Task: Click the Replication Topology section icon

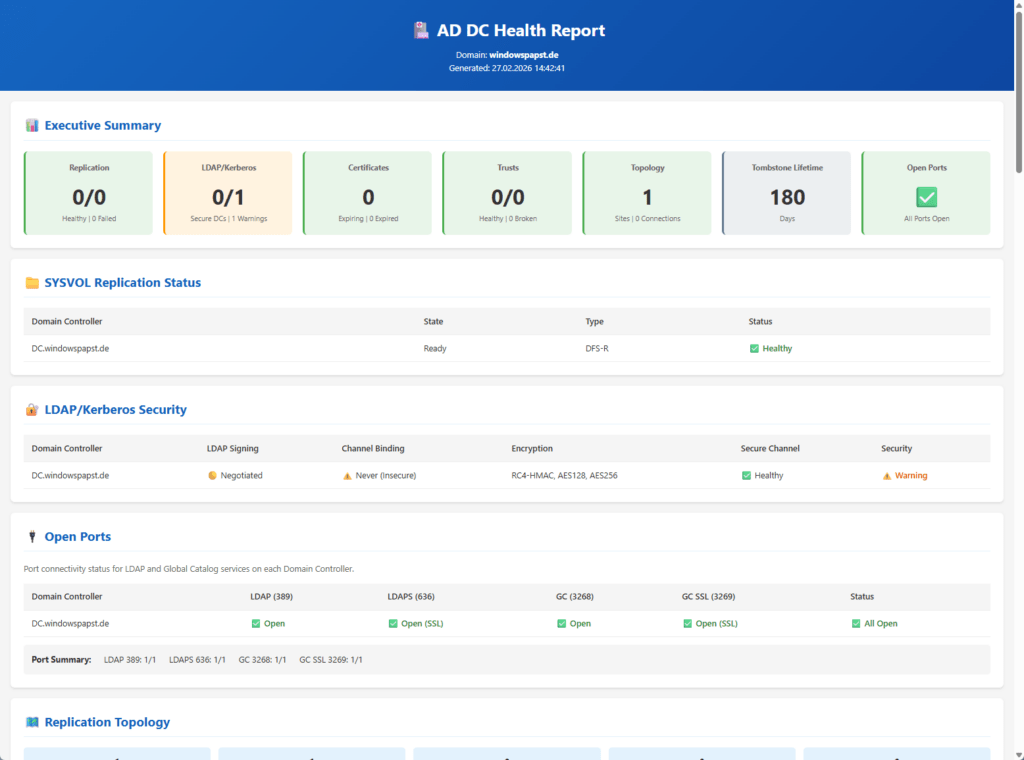Action: pos(33,722)
